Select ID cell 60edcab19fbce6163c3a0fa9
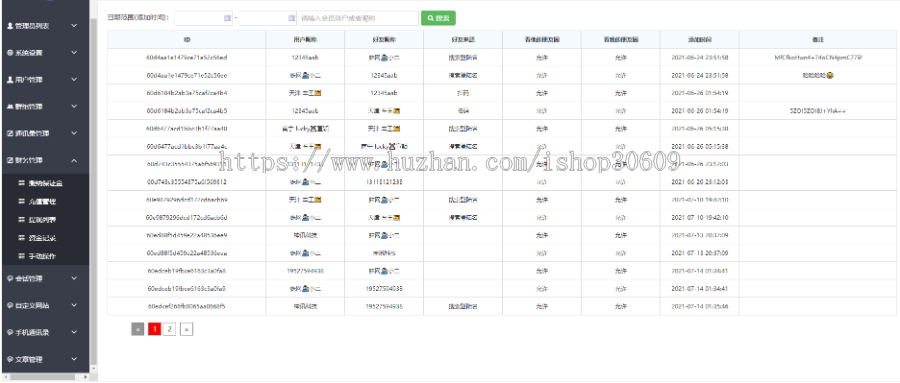 click(187, 288)
